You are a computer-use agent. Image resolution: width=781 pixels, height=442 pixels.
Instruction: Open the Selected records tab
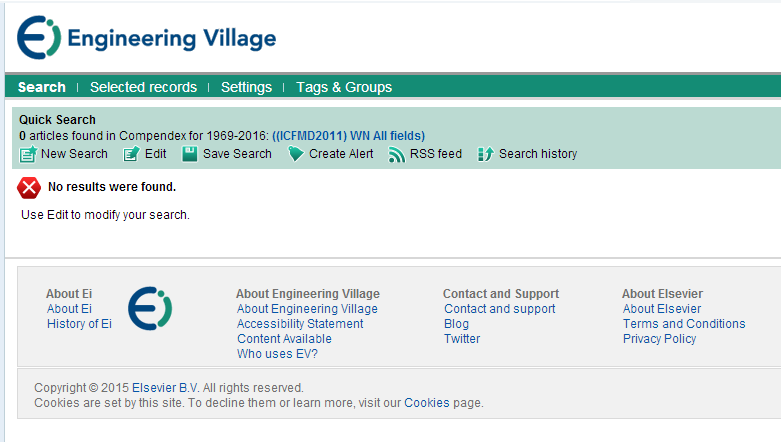click(143, 87)
